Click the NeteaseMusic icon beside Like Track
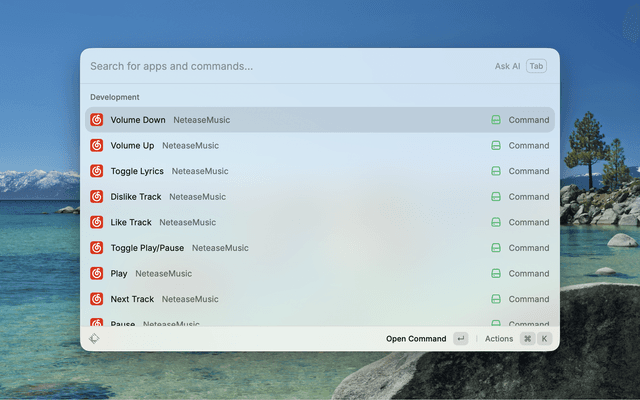The height and width of the screenshot is (400, 640). tap(97, 222)
